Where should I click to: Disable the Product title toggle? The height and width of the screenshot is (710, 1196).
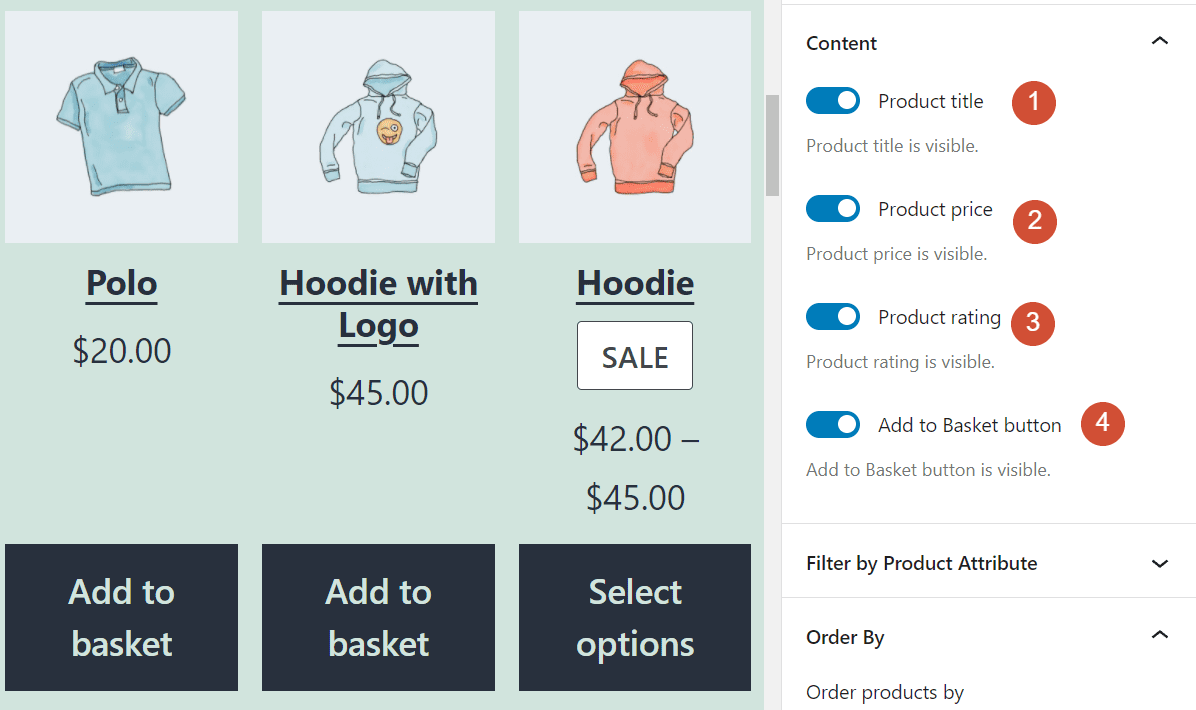coord(833,100)
